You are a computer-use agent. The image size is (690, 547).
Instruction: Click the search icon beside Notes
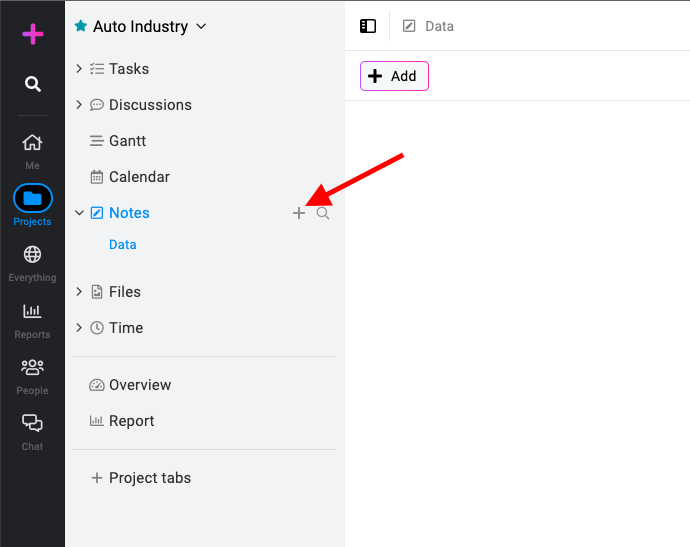tap(323, 213)
